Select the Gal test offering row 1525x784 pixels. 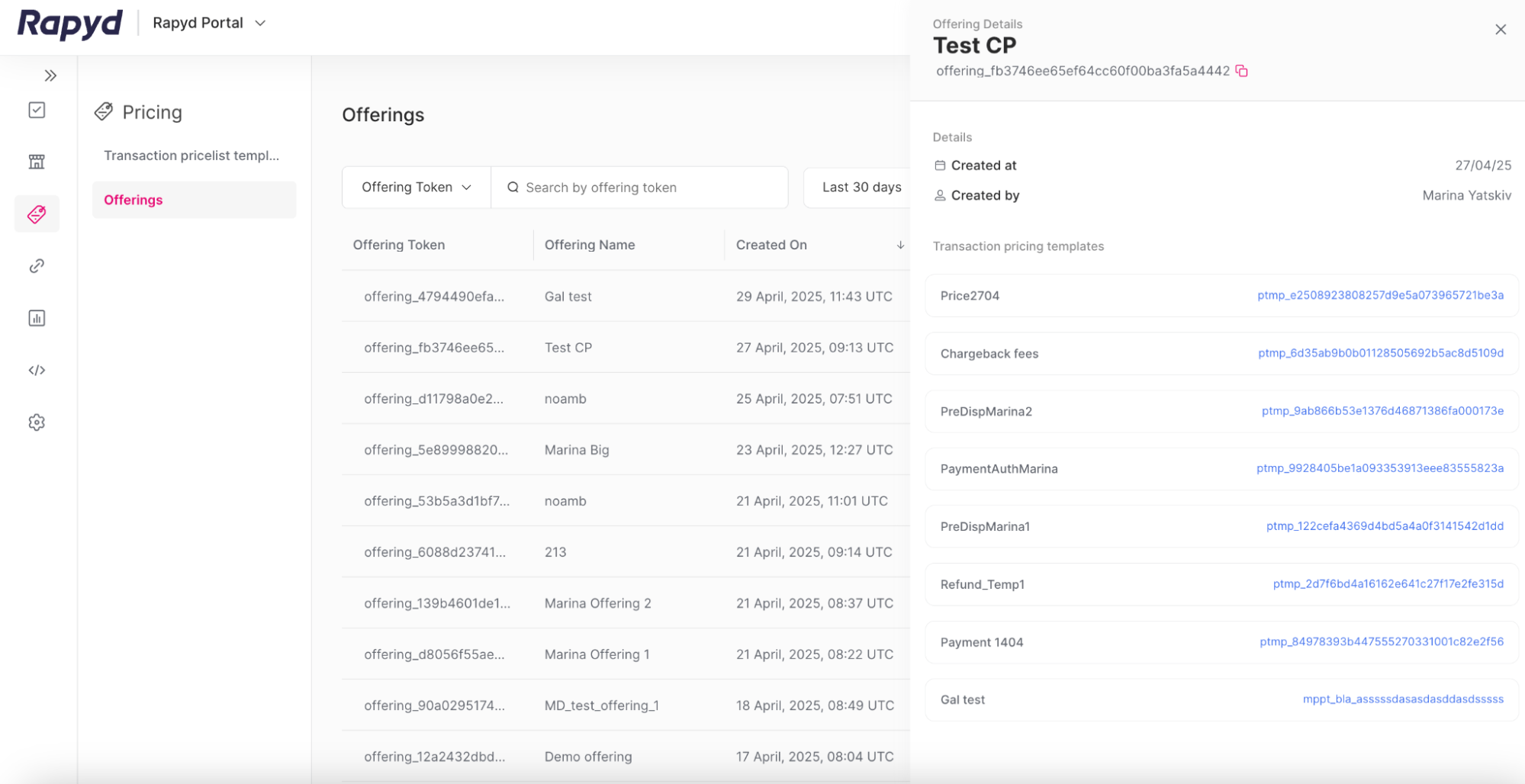point(568,296)
